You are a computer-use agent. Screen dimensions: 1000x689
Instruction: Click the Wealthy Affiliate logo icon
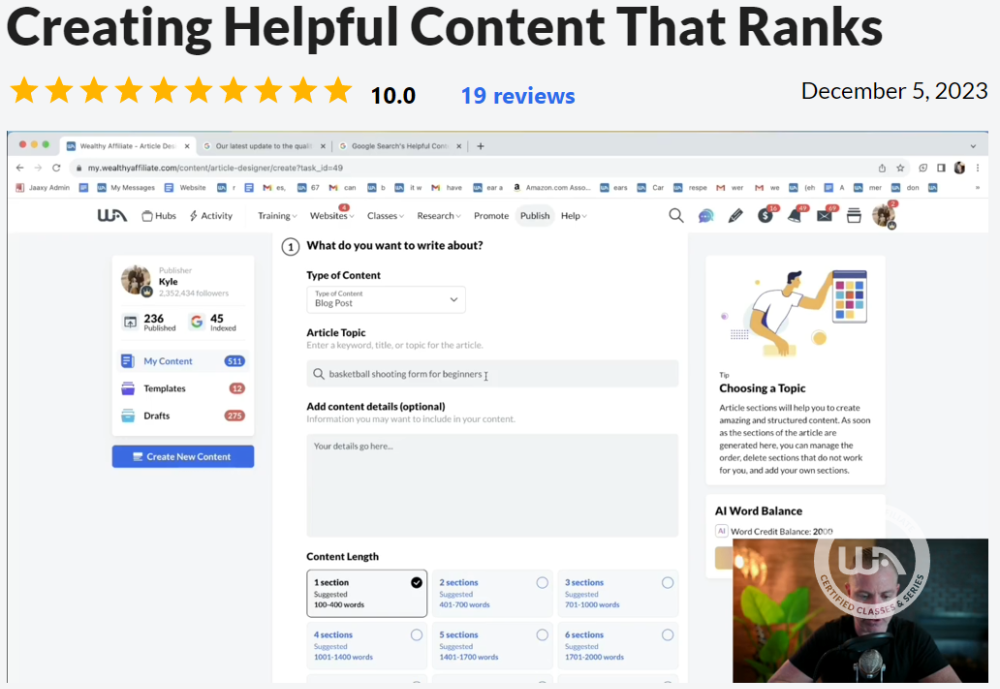pos(112,216)
